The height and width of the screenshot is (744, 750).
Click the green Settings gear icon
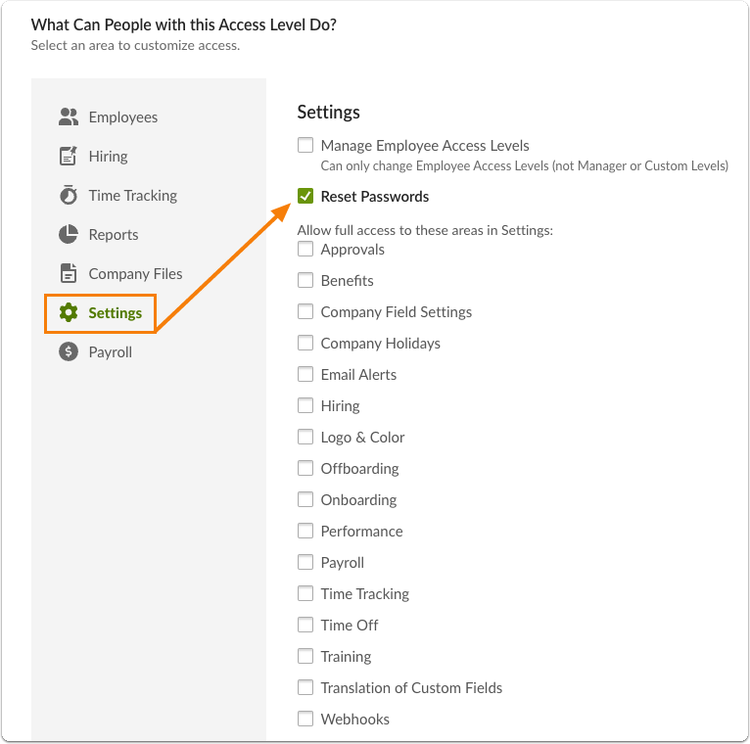click(x=68, y=312)
